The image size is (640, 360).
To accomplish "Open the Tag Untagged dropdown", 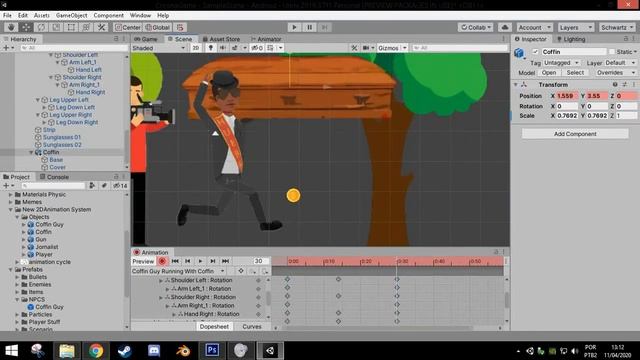I will tap(561, 63).
